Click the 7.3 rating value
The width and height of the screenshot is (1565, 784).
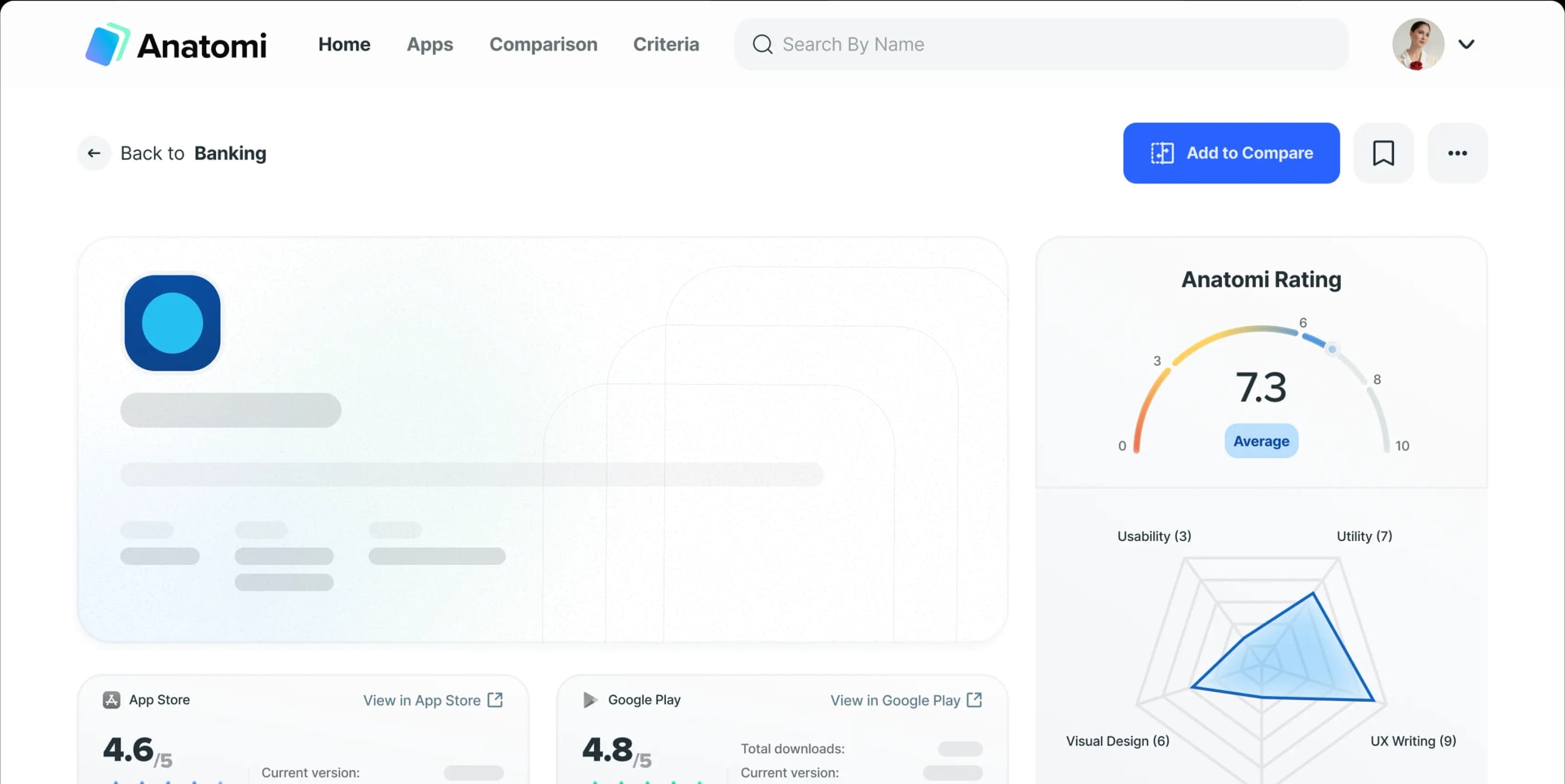click(1261, 387)
